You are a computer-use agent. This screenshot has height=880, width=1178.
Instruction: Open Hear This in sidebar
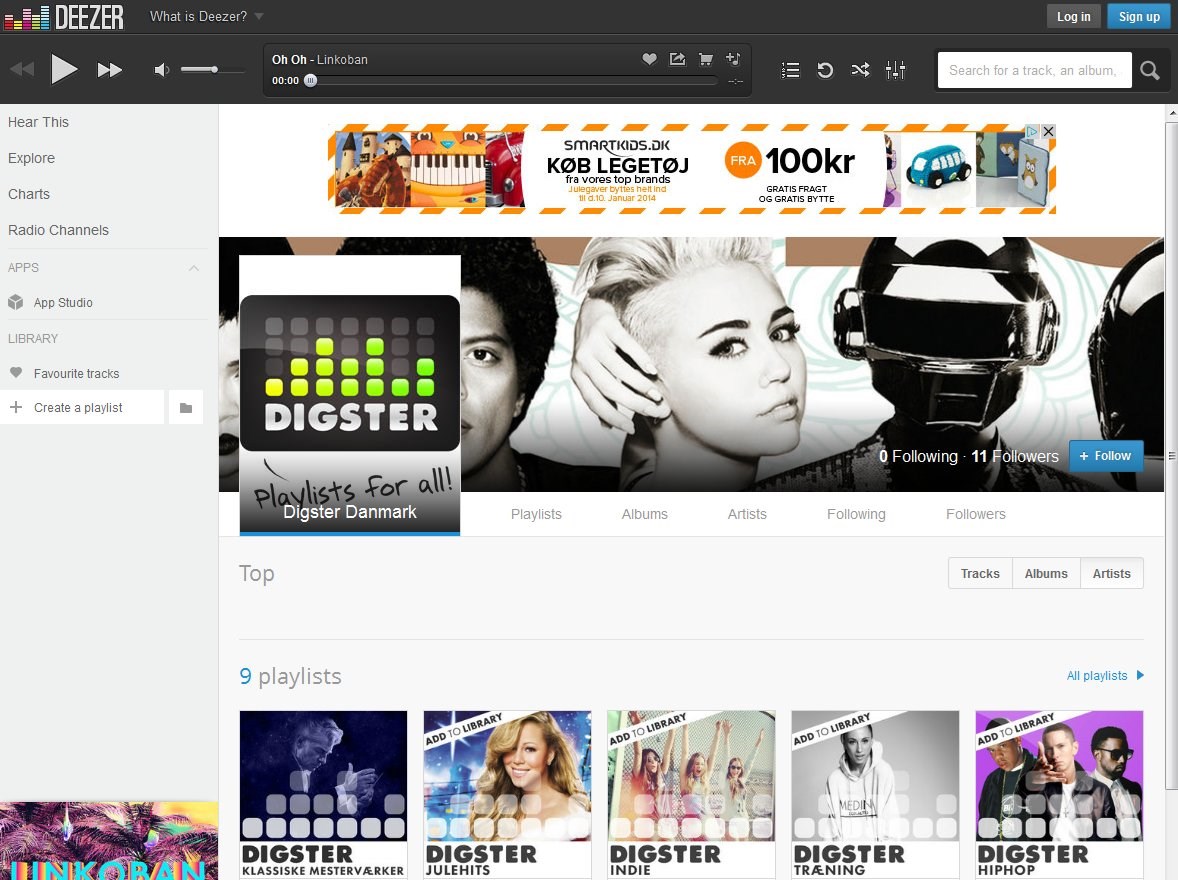pos(38,122)
